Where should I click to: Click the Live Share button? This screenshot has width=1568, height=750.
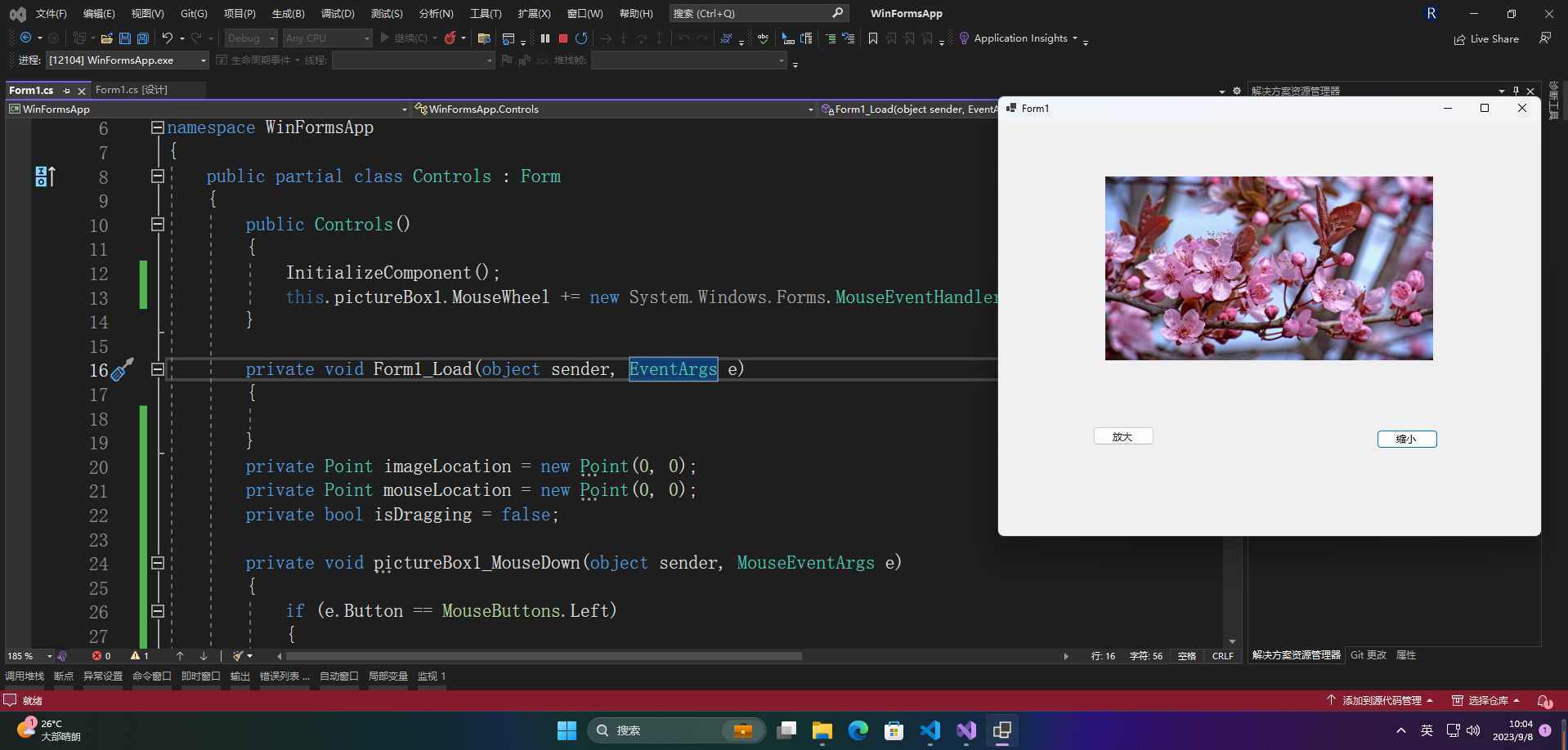tap(1486, 39)
